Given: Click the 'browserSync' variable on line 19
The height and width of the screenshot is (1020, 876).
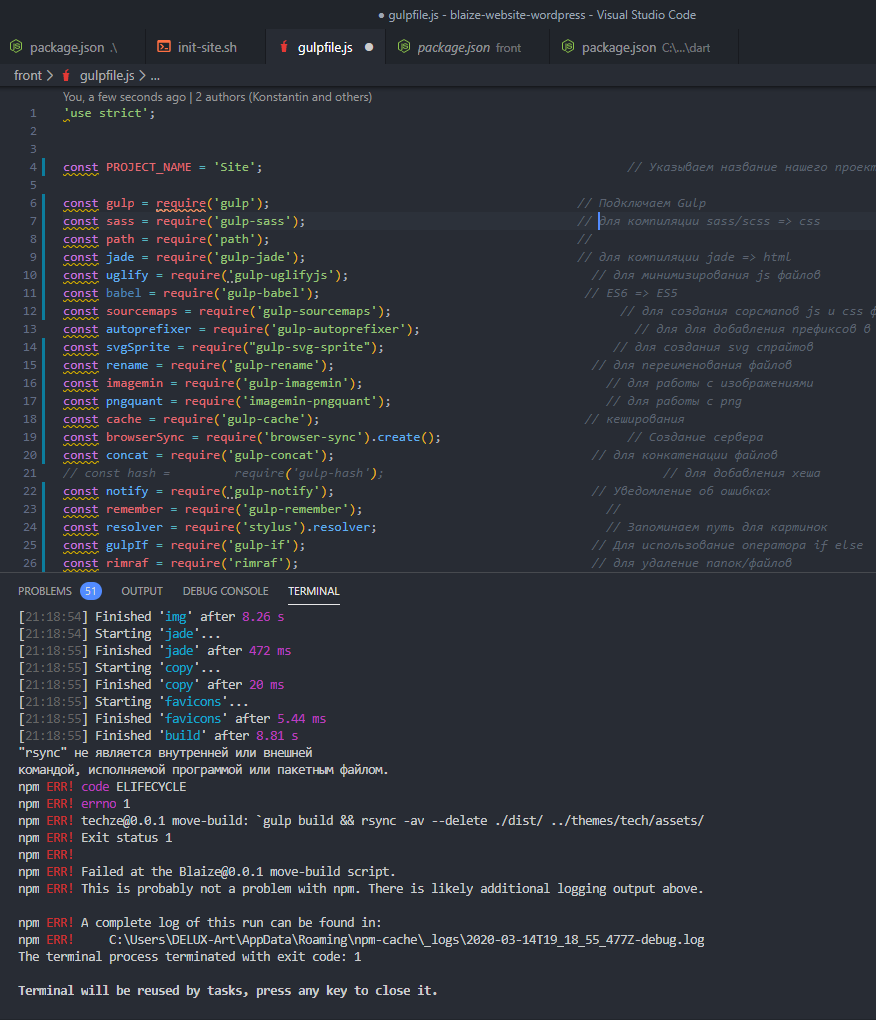Looking at the screenshot, I should (x=145, y=437).
